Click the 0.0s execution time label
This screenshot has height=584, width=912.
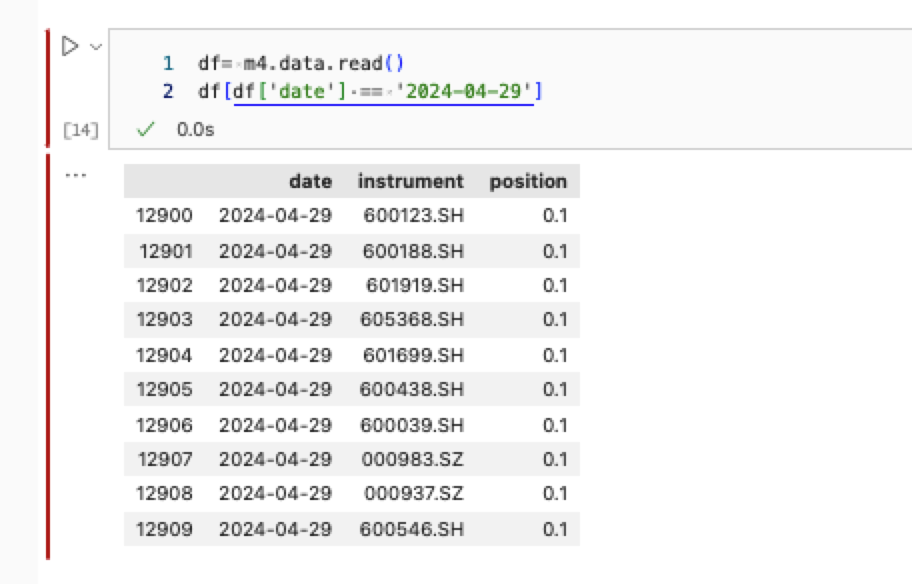point(195,129)
